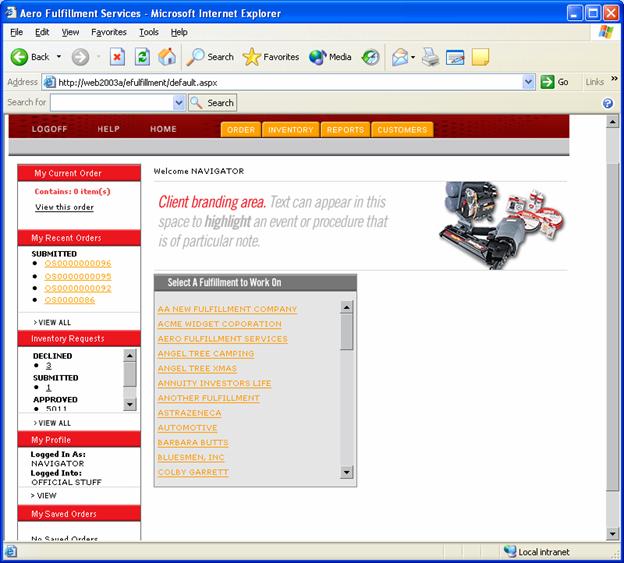
Task: Click the fulfillment list scroll down arrow
Action: pos(346,472)
